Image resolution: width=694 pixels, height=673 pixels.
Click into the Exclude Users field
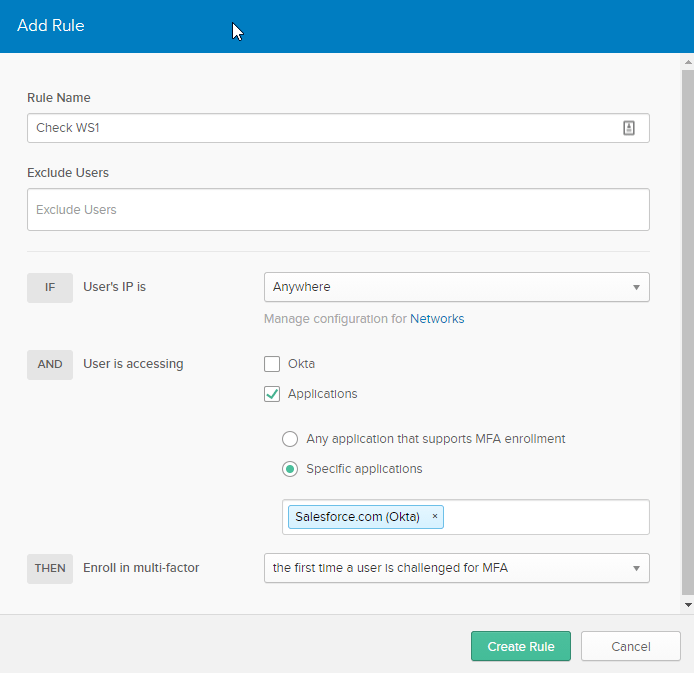click(x=338, y=210)
